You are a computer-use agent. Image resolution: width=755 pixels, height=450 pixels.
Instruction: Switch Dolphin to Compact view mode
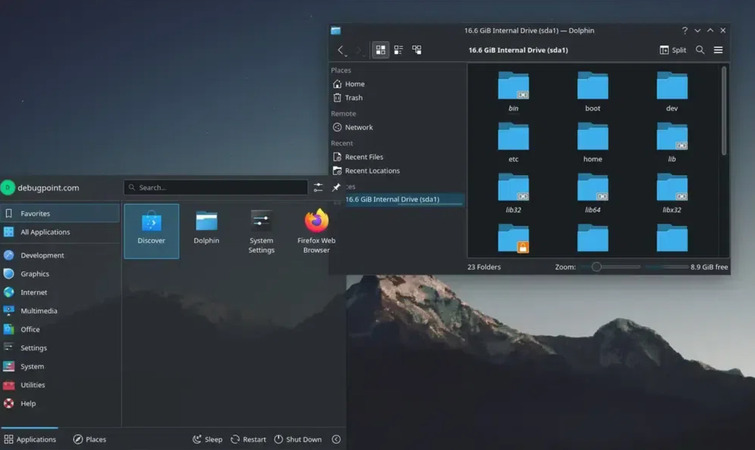coord(398,50)
